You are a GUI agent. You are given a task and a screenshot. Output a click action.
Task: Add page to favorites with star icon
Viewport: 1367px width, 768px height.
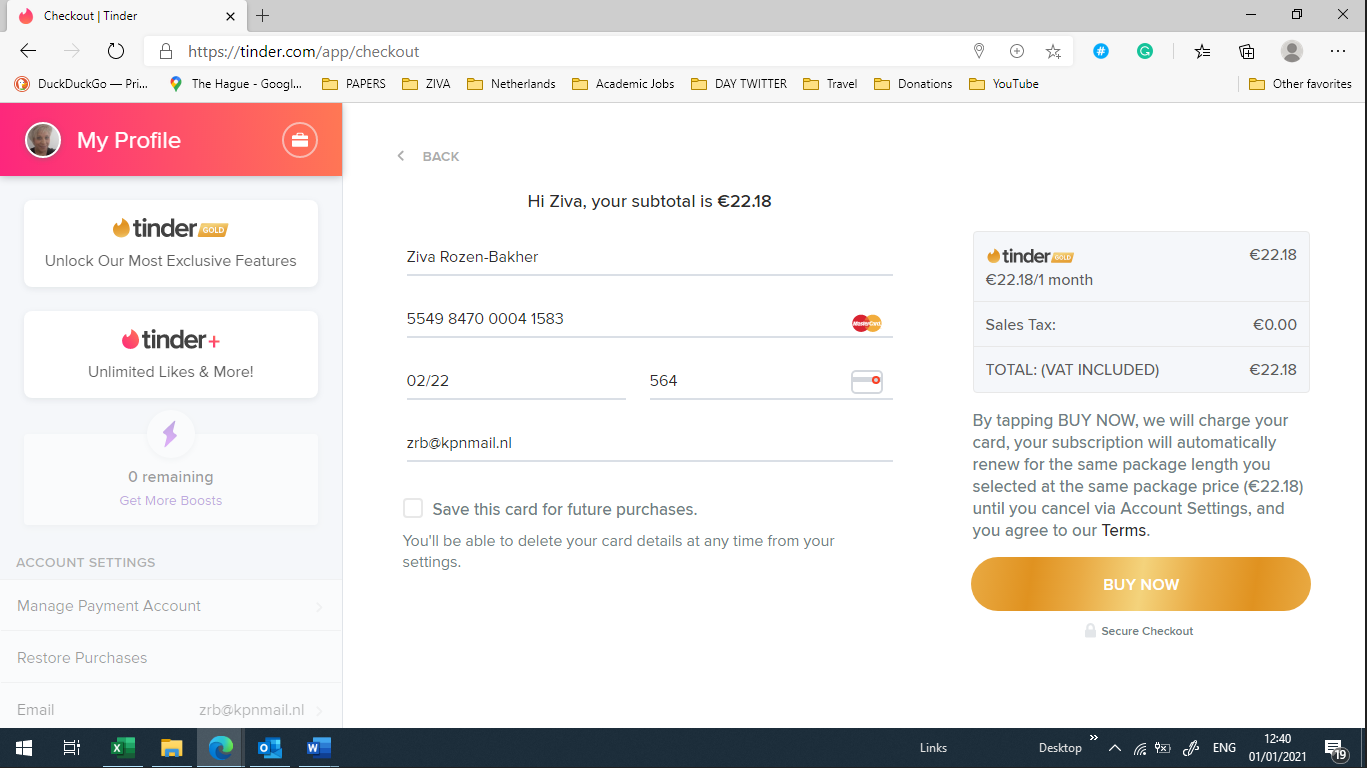click(x=1053, y=51)
